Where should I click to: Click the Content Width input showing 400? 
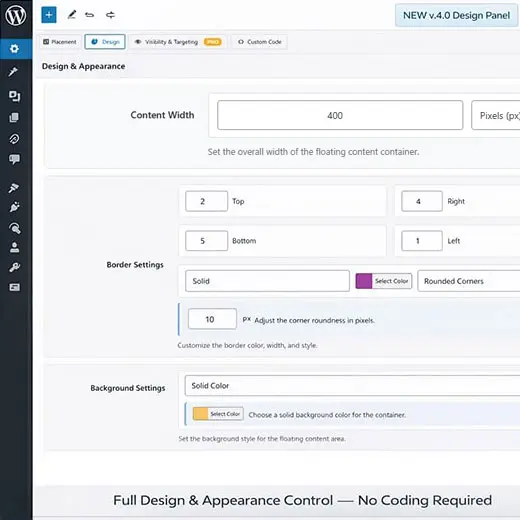click(x=340, y=115)
